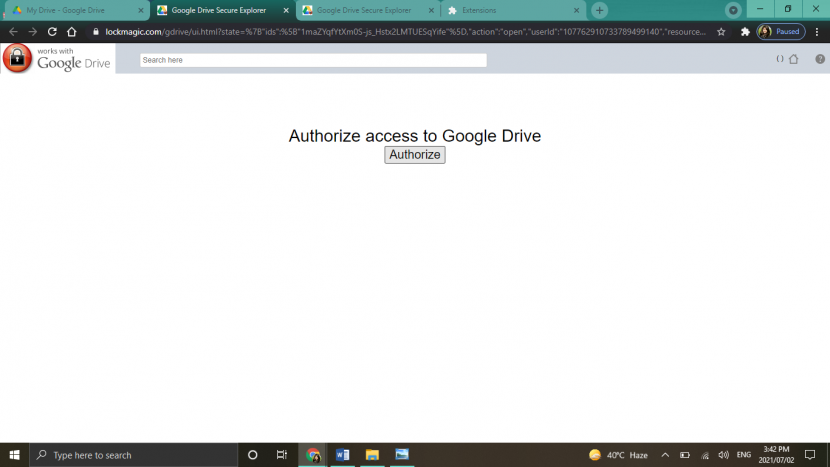The image size is (830, 467).
Task: Click the lockmagic.com address bar URL
Action: click(405, 32)
